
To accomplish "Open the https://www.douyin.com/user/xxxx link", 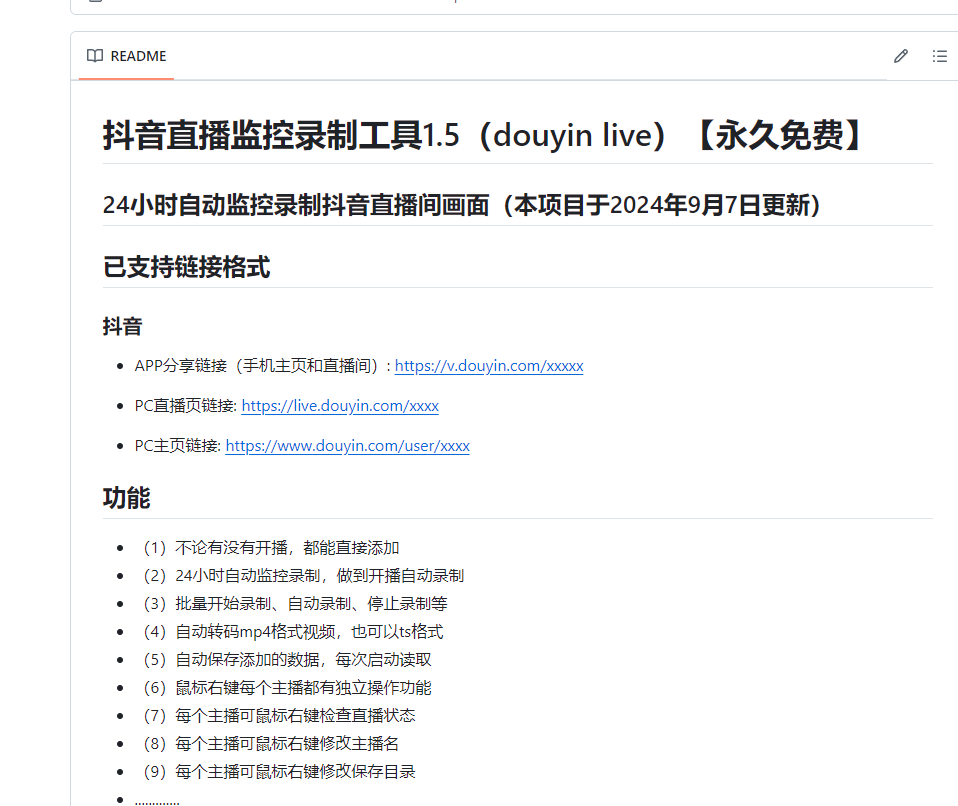I will coord(348,445).
